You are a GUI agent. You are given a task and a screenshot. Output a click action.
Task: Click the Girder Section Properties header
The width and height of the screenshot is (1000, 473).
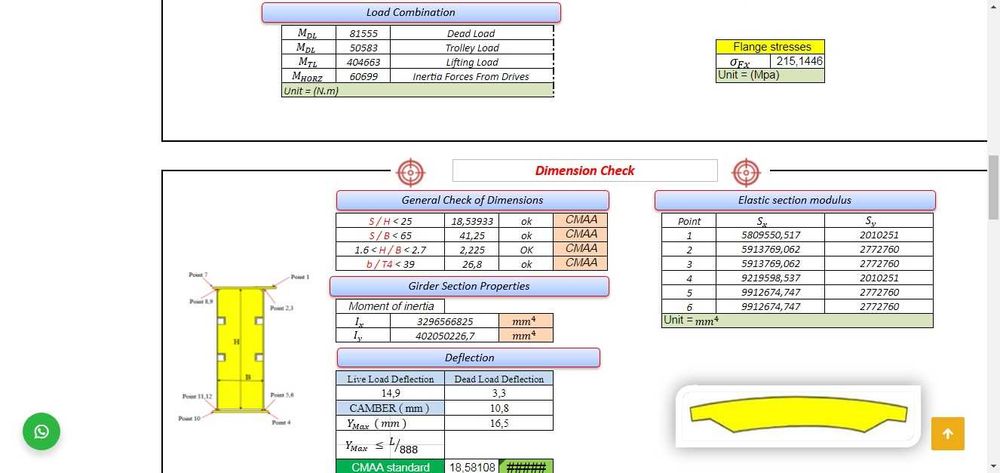(x=469, y=286)
